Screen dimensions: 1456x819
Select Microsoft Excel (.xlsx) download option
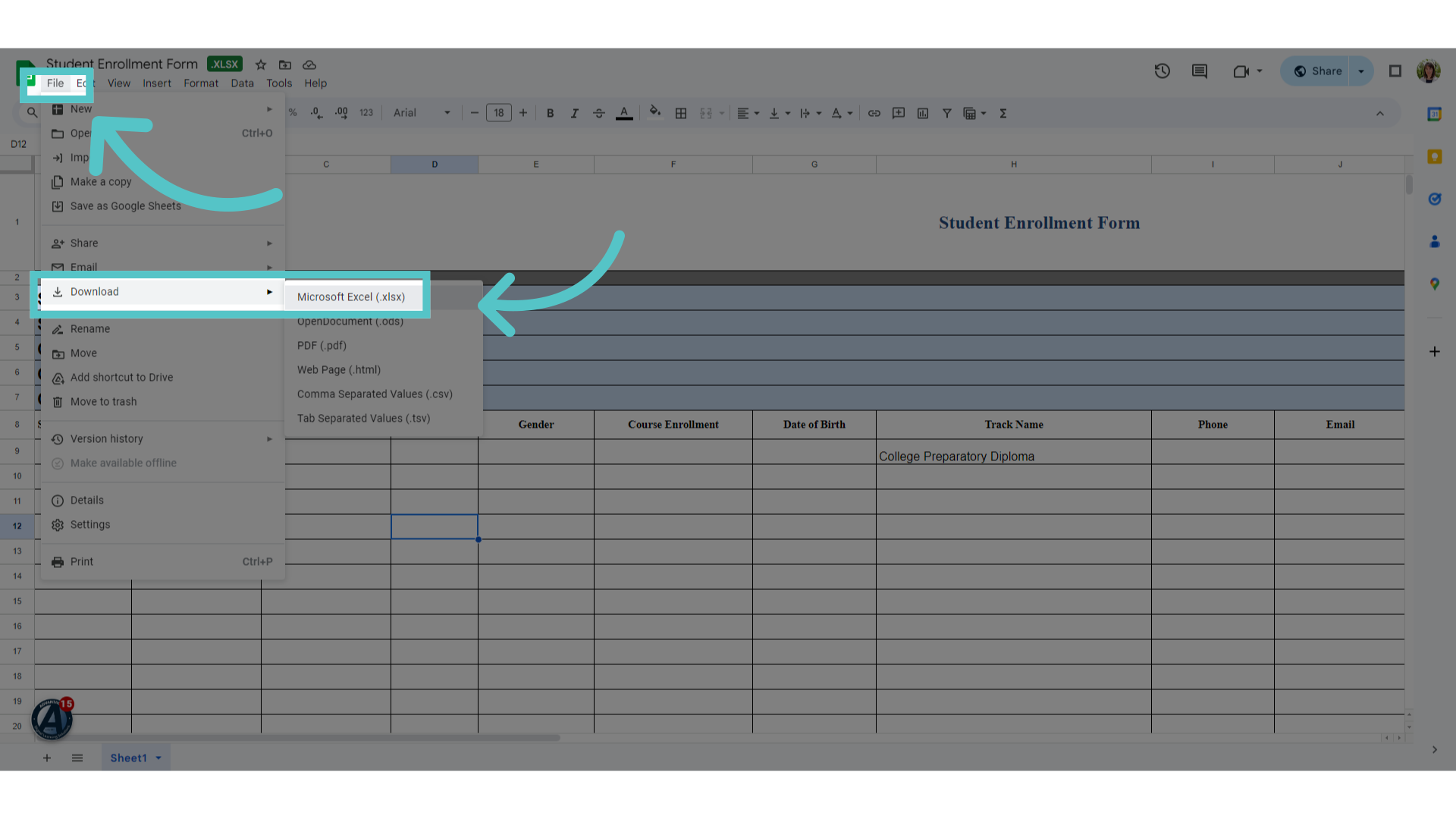(353, 297)
